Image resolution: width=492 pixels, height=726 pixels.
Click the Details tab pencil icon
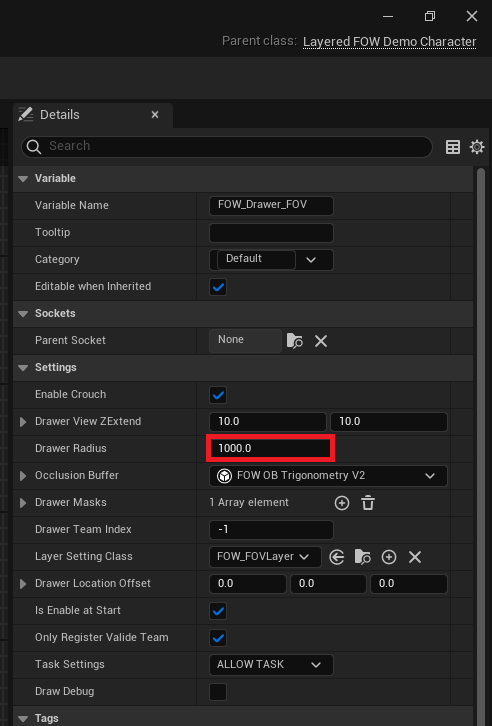tap(25, 114)
